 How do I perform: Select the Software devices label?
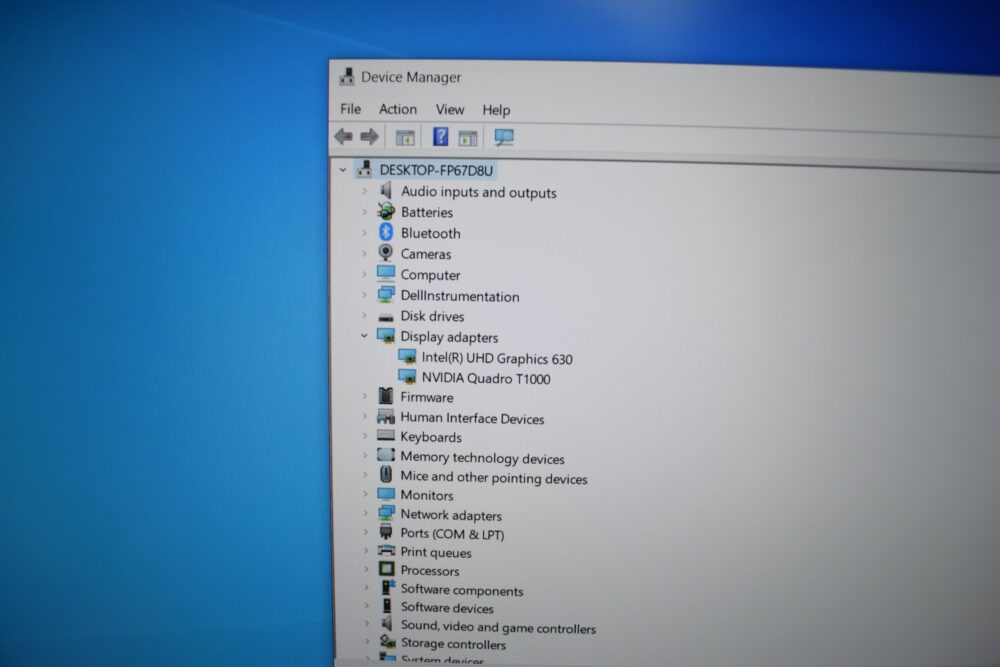coord(447,608)
